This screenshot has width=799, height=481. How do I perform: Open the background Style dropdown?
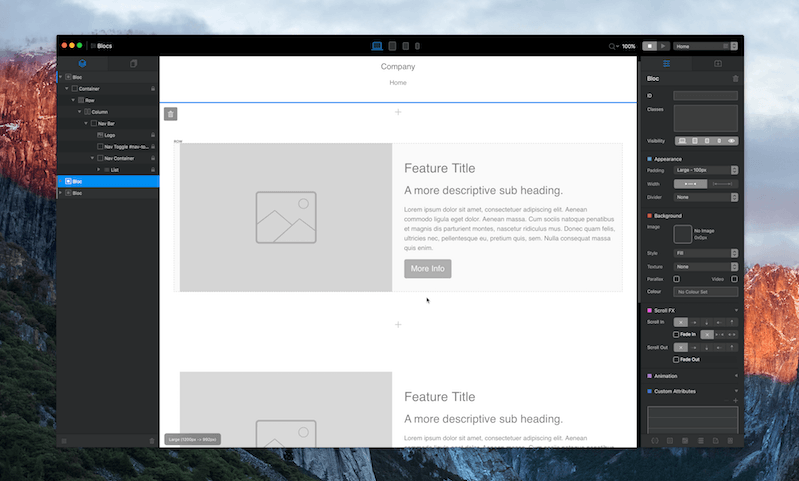coord(706,253)
